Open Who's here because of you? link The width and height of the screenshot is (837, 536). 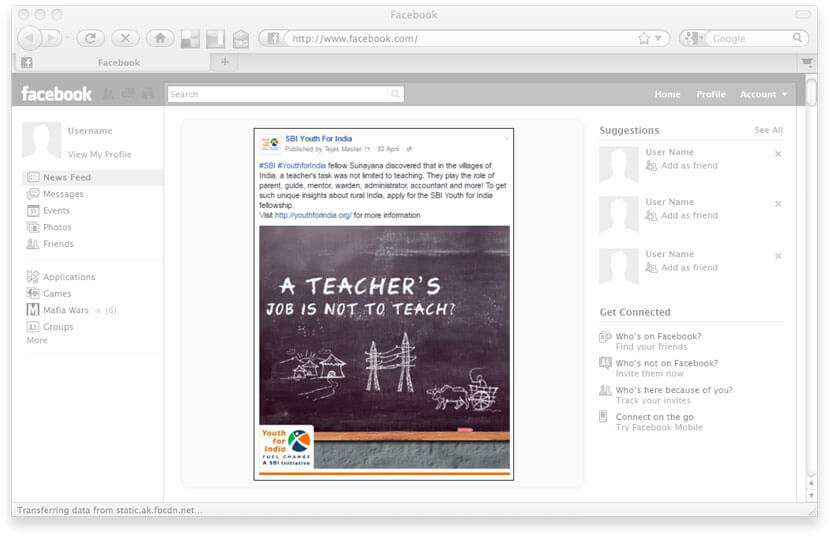pyautogui.click(x=674, y=390)
